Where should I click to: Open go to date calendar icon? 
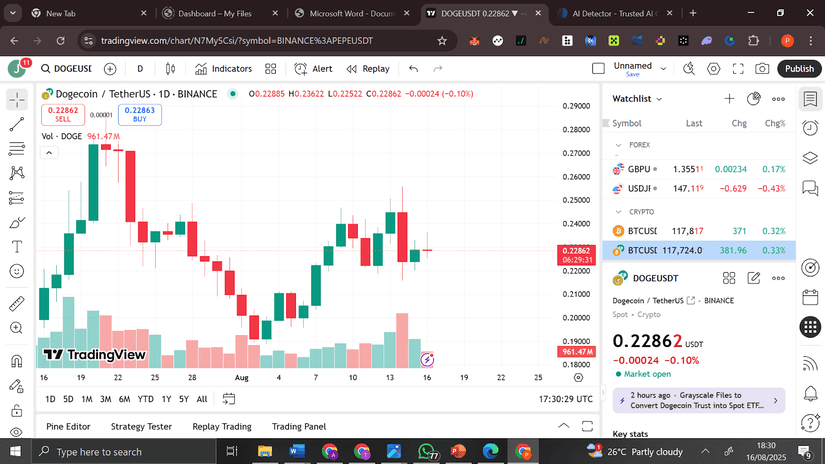coord(229,399)
